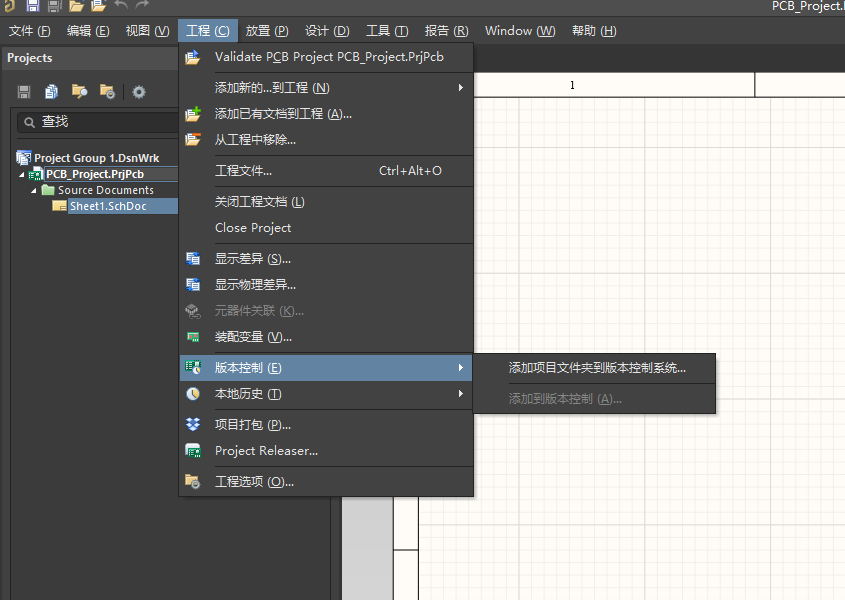Choose 显示差异 (S)... entry

point(326,259)
